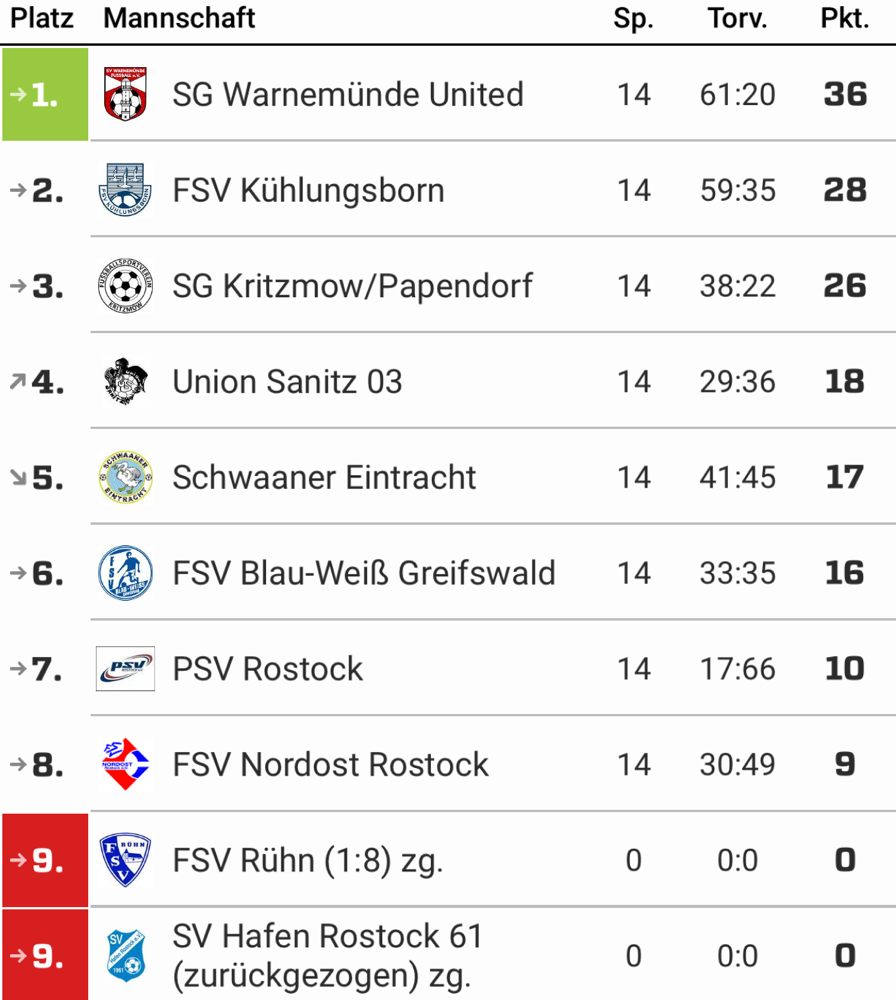Viewport: 896px width, 1000px height.
Task: Open the SG Warnemünde United team link
Action: click(x=348, y=94)
